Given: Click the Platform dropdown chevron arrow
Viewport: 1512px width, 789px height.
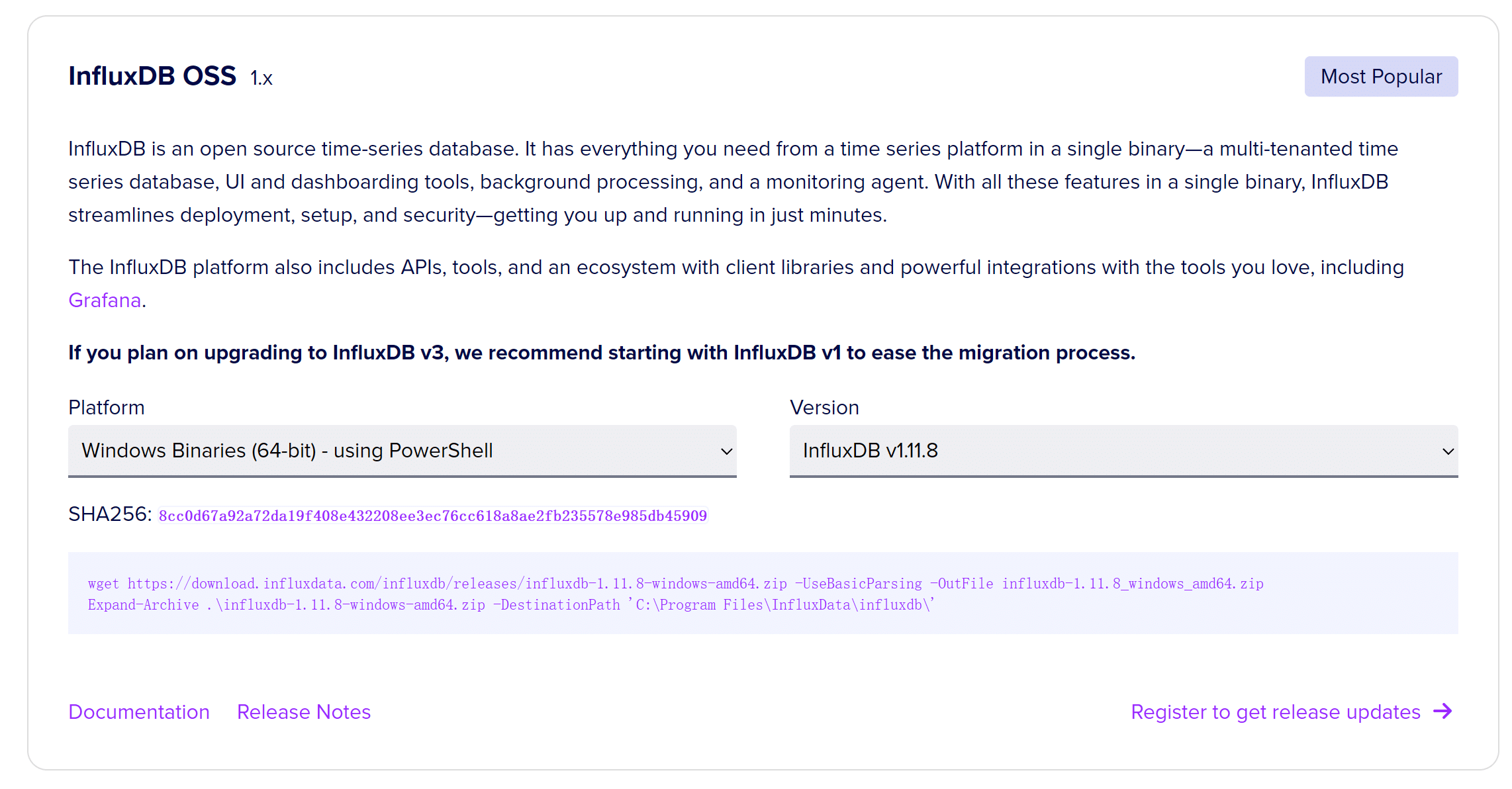Looking at the screenshot, I should tap(726, 451).
